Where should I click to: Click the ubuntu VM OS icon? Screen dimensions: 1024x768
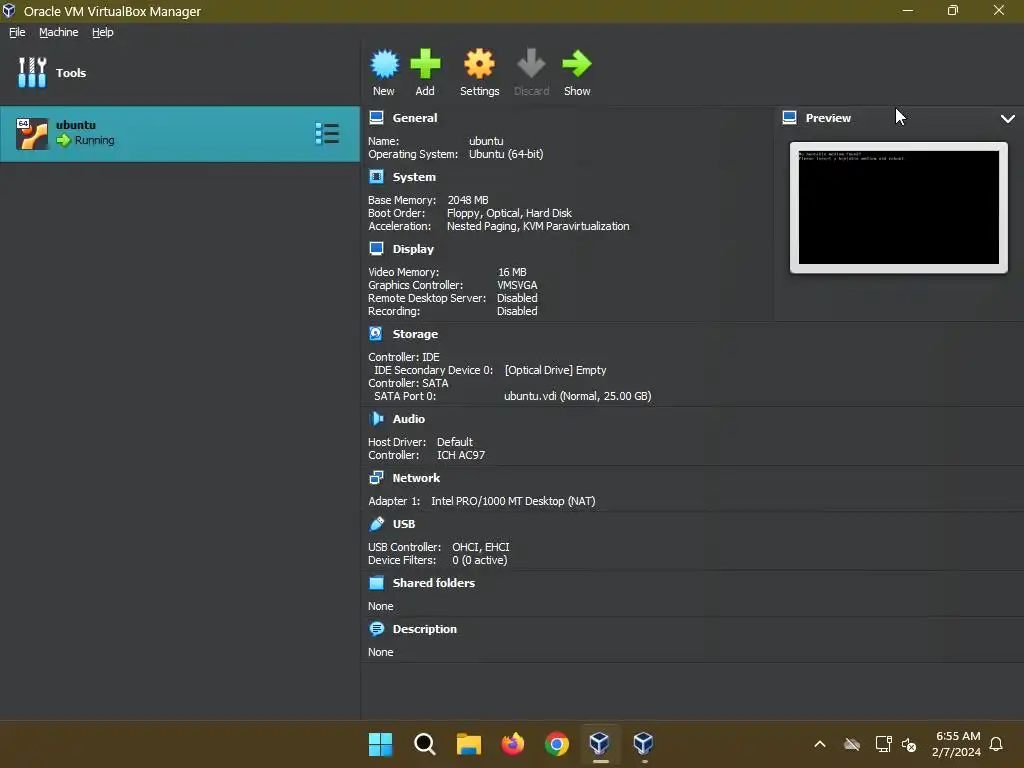(x=32, y=134)
